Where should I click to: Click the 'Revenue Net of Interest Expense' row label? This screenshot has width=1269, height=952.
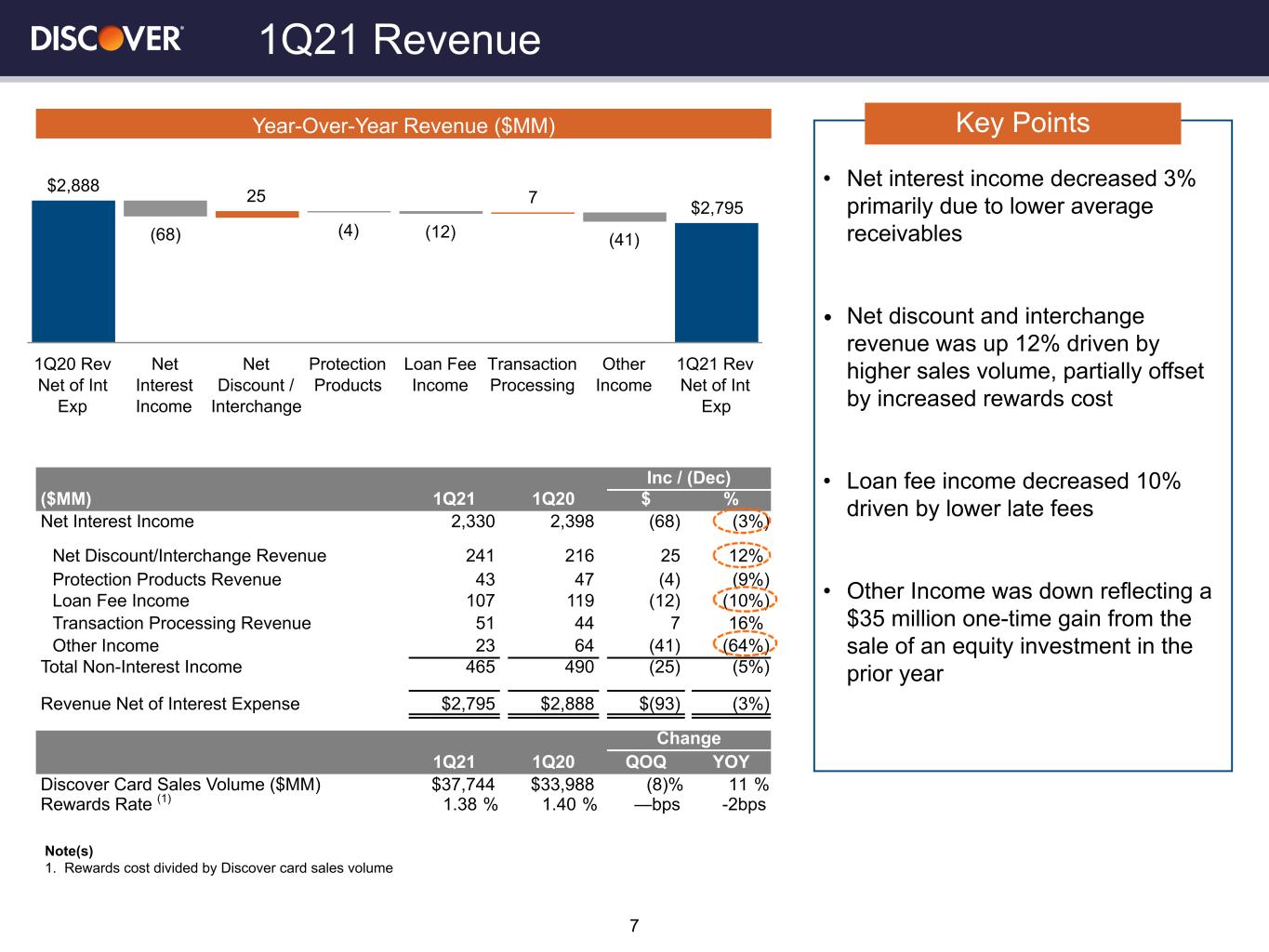(170, 704)
